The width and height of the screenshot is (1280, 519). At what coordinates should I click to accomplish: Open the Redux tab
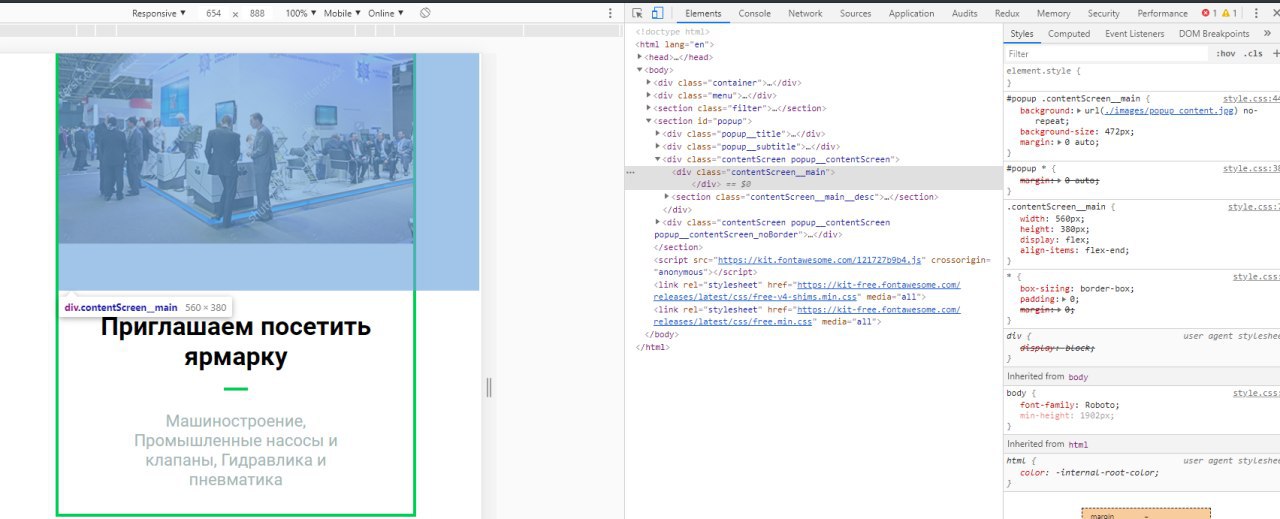(1007, 13)
